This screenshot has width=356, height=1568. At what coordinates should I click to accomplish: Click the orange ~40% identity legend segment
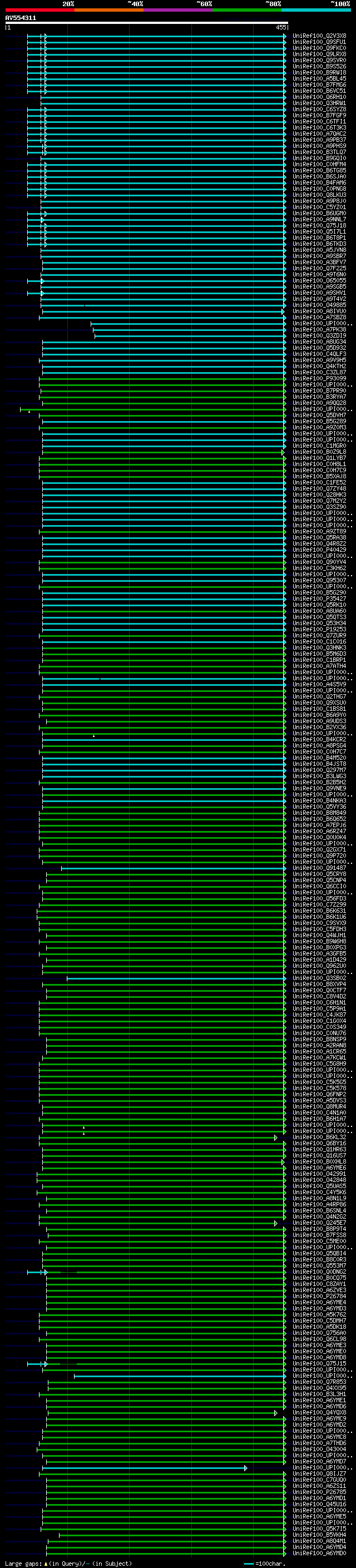(109, 10)
